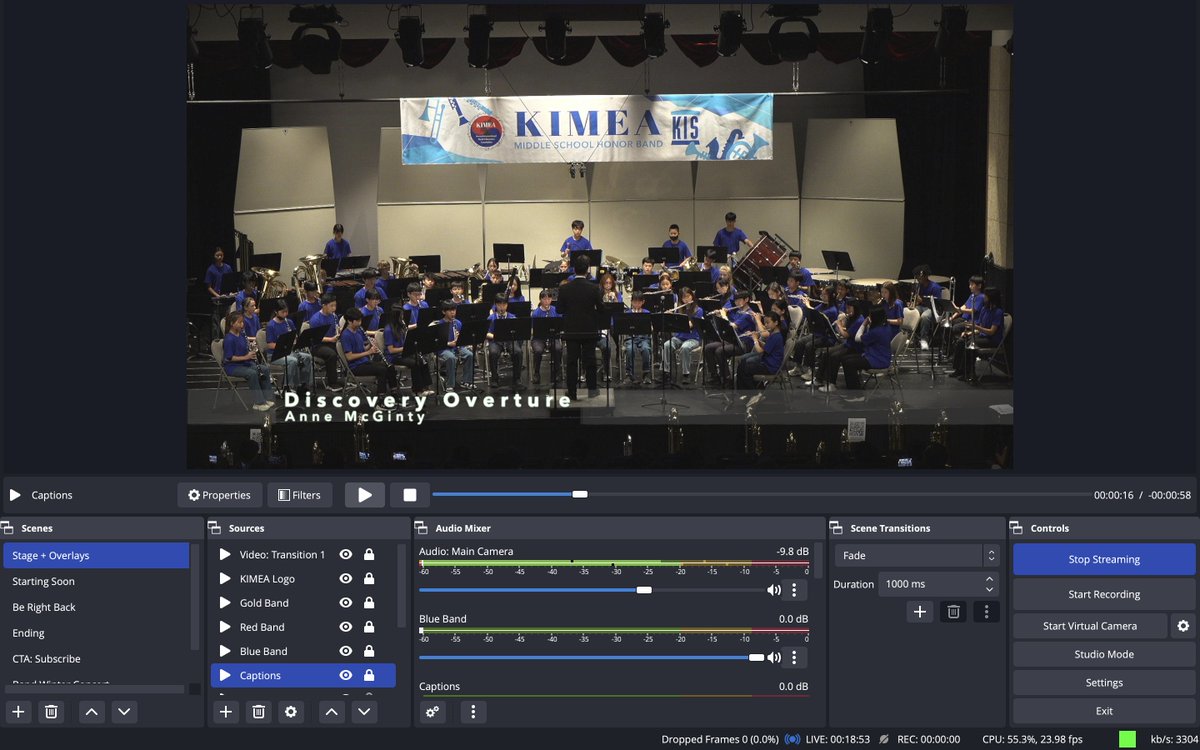The height and width of the screenshot is (750, 1200).
Task: Open source properties gear in Sources toolbar
Action: (x=291, y=712)
